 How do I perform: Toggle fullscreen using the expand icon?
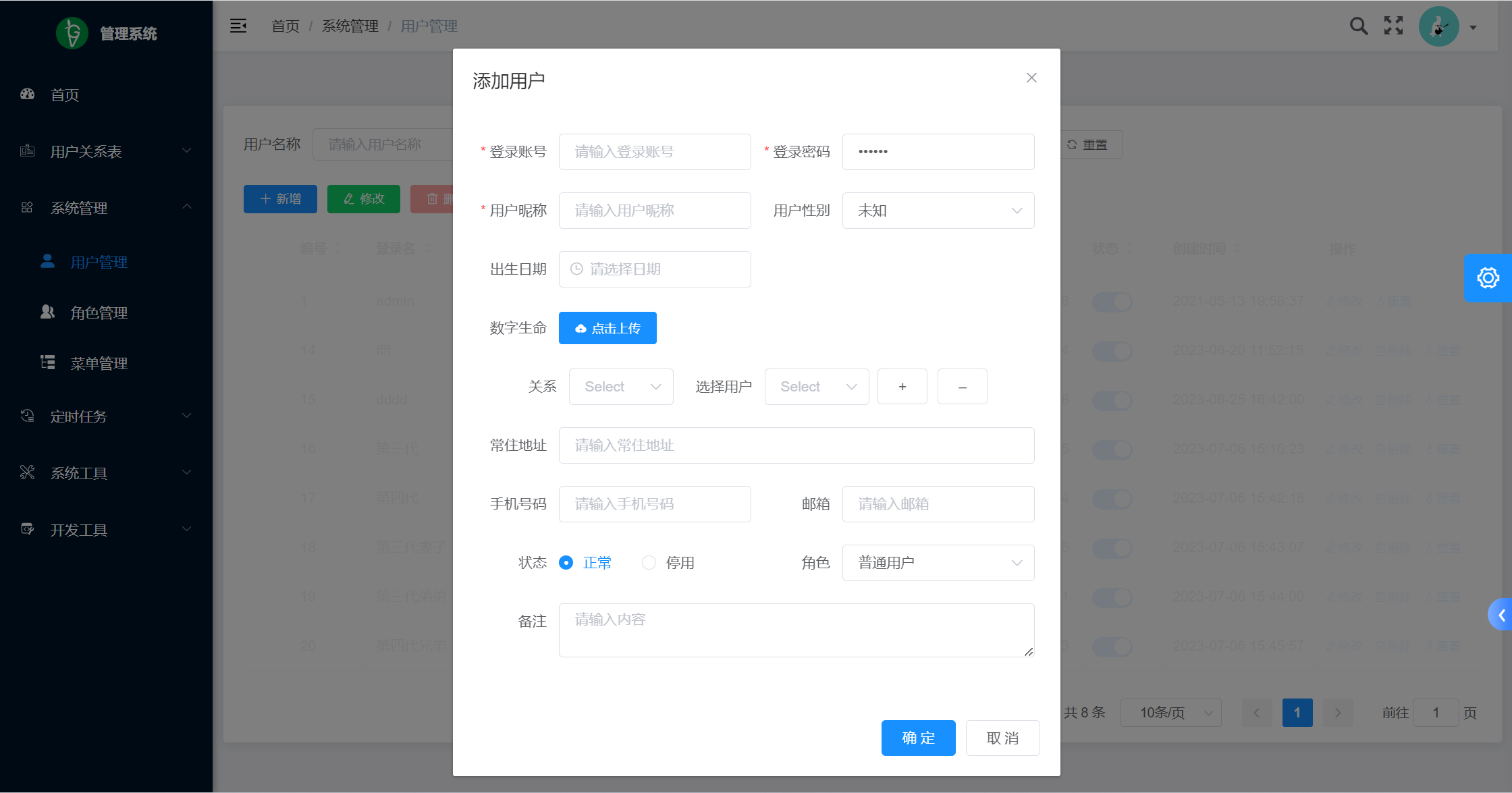(1393, 26)
